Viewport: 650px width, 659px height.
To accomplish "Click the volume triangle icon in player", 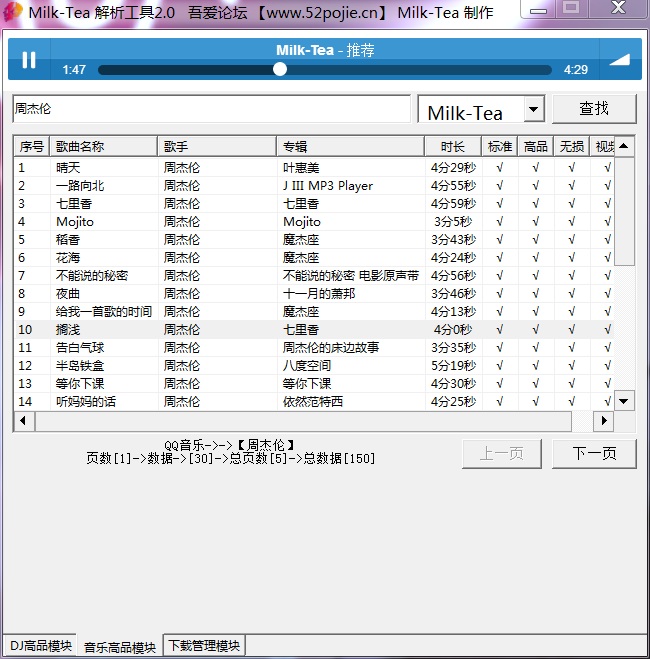I will point(620,60).
